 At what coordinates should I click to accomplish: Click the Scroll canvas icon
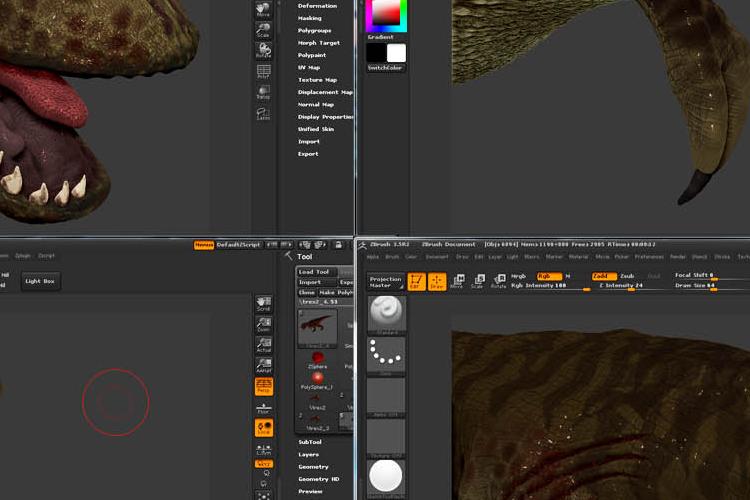coord(264,304)
